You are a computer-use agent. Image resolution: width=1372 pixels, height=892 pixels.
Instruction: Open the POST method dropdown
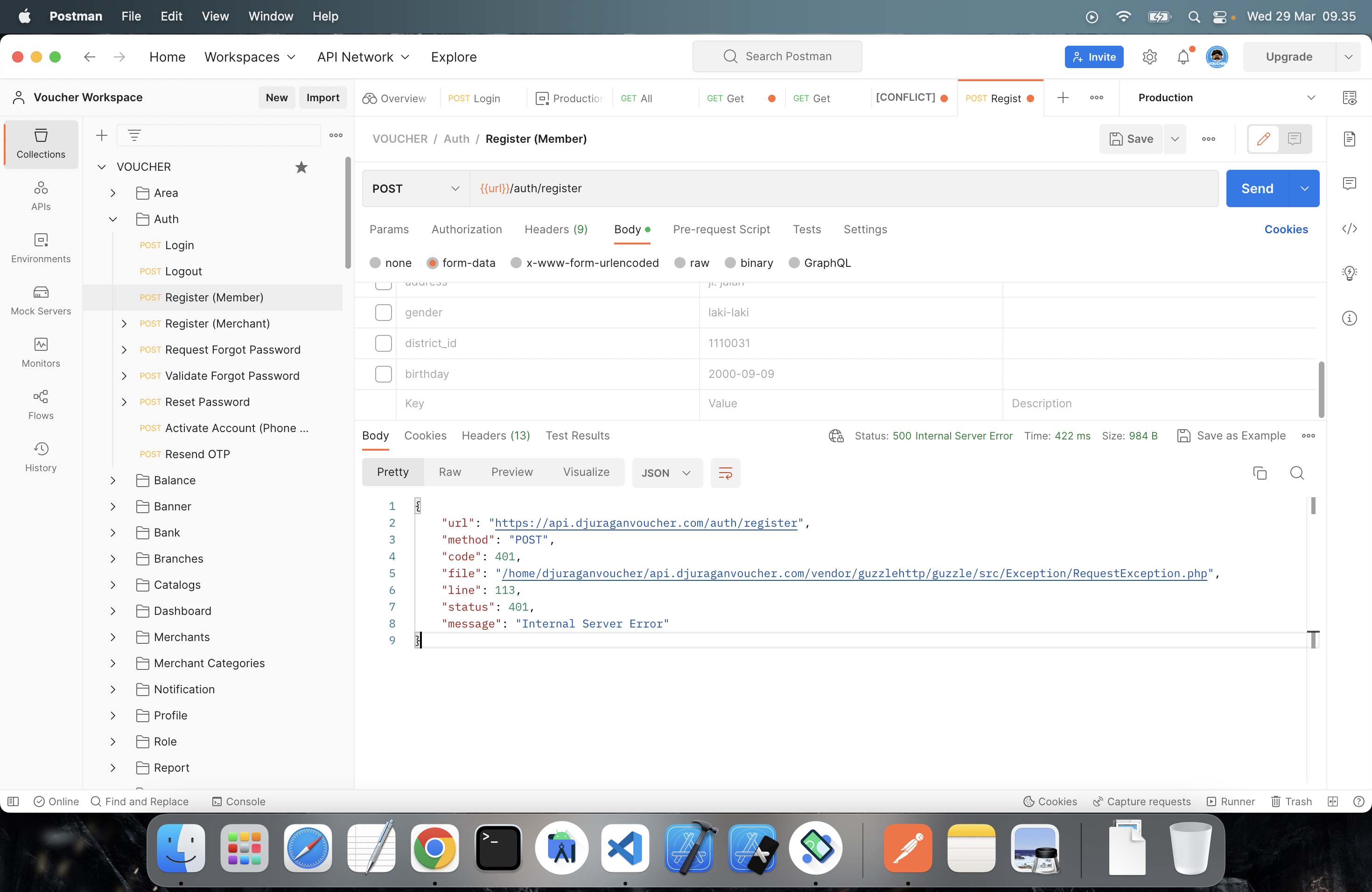point(415,188)
